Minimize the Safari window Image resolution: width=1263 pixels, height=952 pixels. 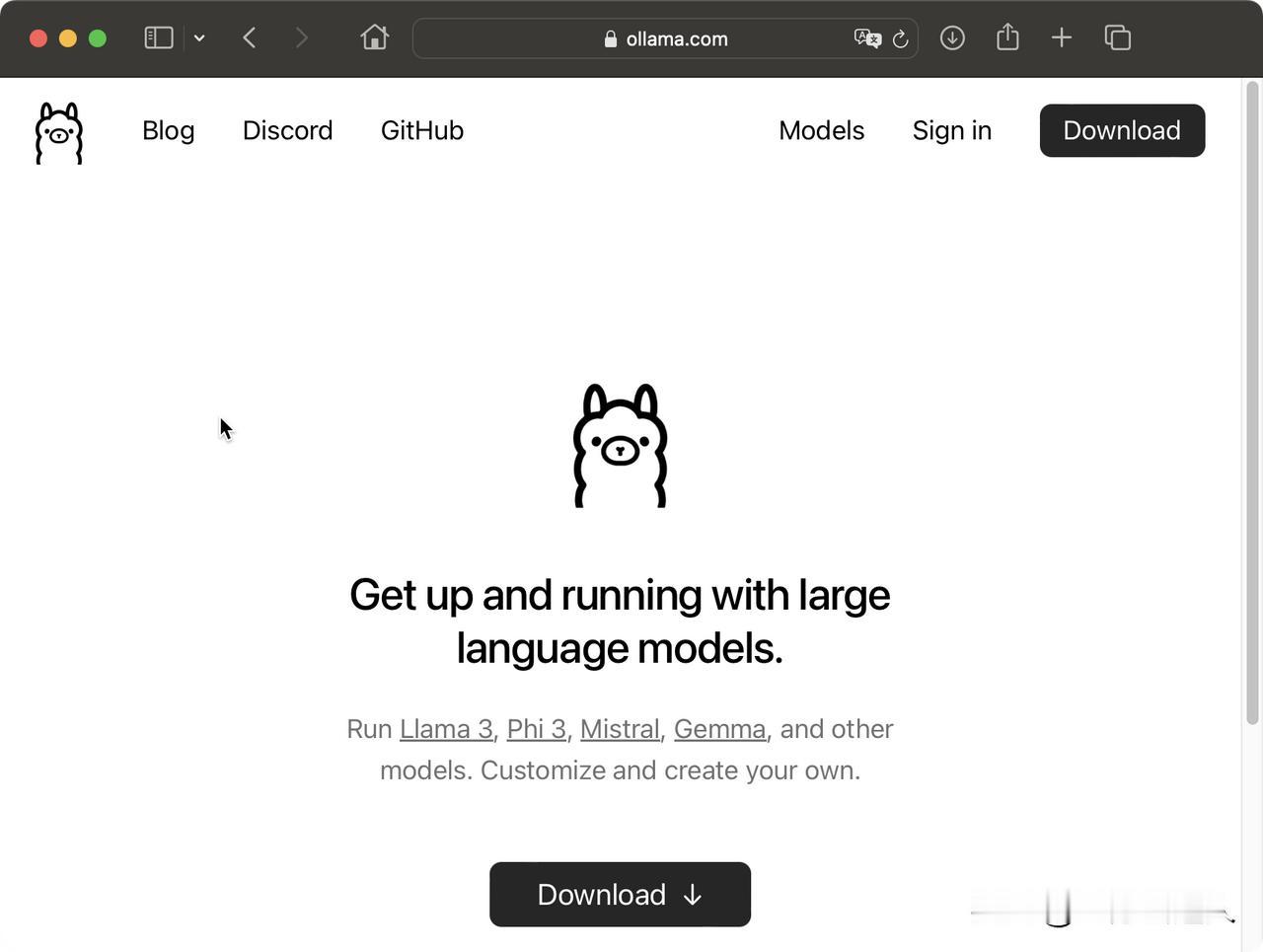(x=68, y=38)
